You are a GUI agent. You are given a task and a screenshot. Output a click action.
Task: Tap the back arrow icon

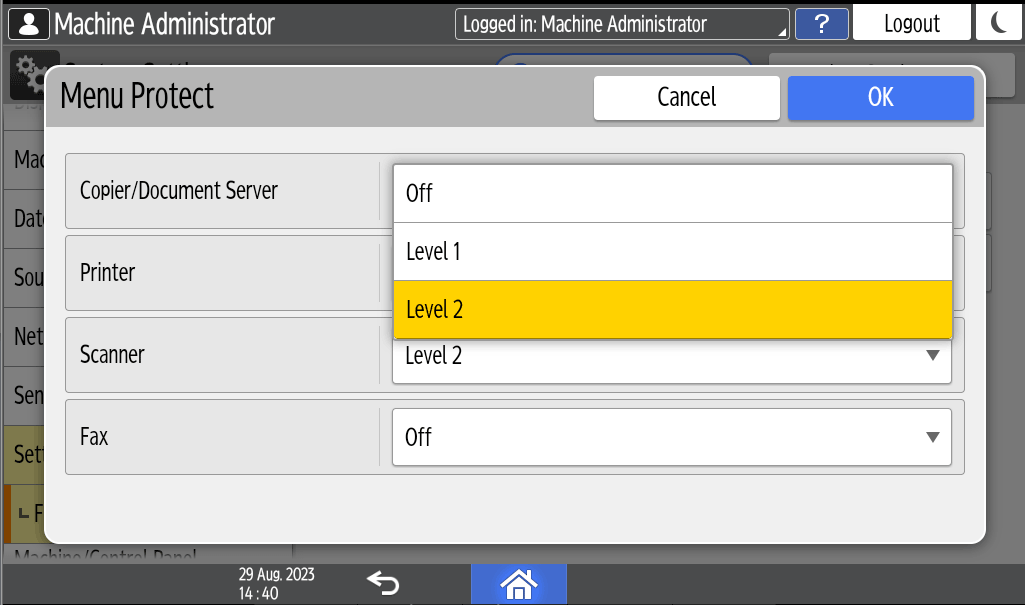tap(383, 583)
